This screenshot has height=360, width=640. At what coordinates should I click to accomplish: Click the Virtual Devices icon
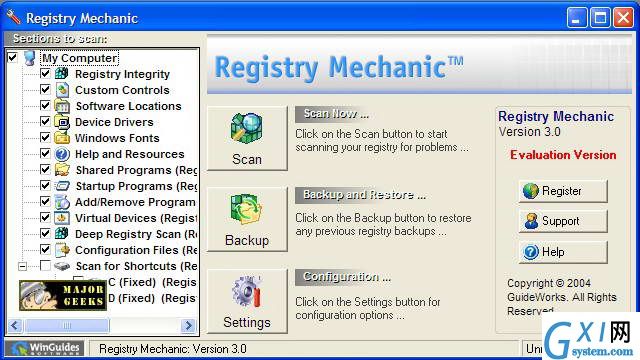pyautogui.click(x=62, y=218)
